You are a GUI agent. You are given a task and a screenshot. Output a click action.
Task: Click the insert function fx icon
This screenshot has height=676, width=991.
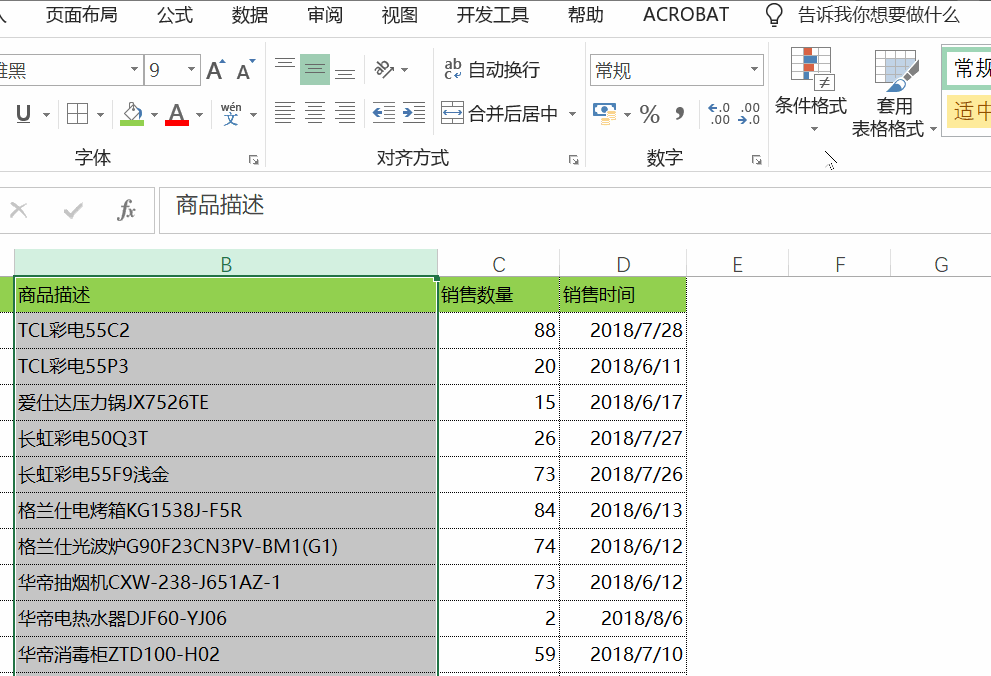click(126, 210)
